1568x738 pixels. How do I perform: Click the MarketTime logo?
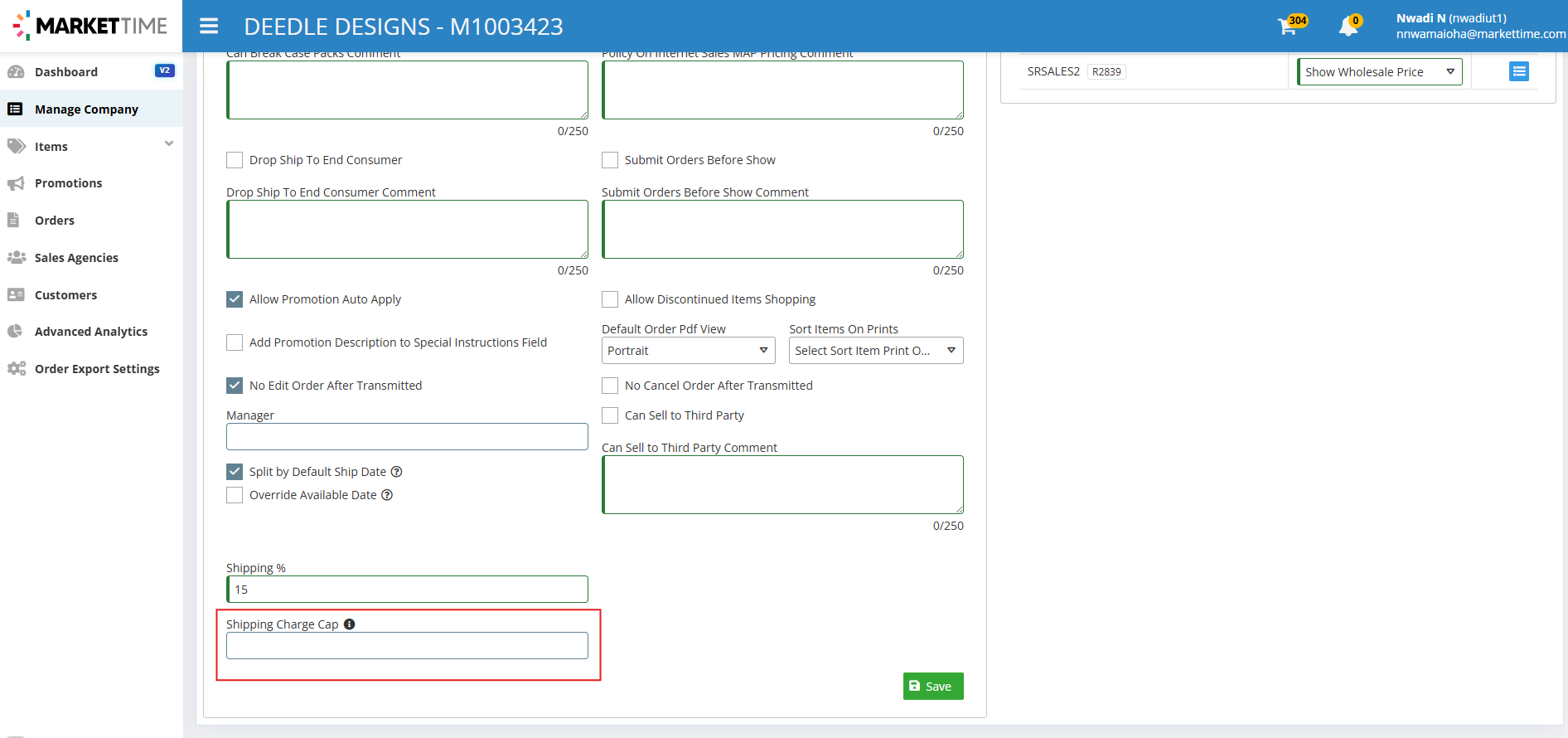point(90,26)
